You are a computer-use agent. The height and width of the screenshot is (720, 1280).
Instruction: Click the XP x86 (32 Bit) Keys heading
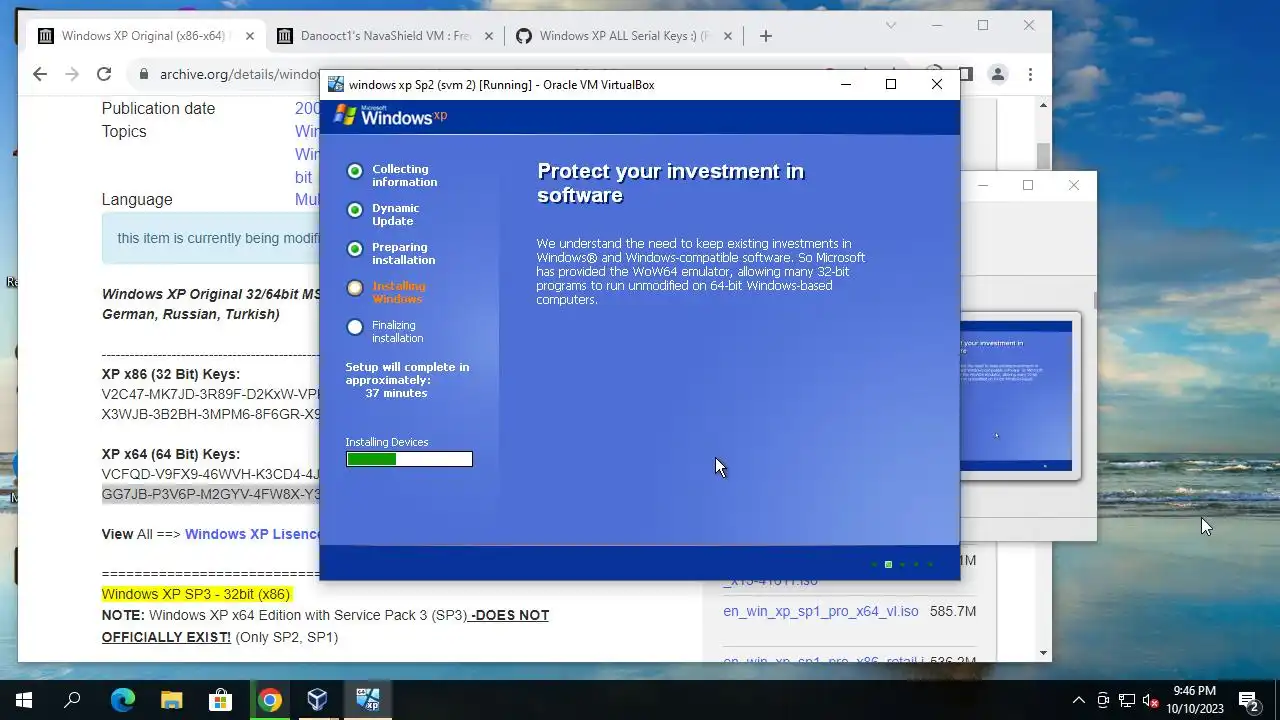coord(171,374)
